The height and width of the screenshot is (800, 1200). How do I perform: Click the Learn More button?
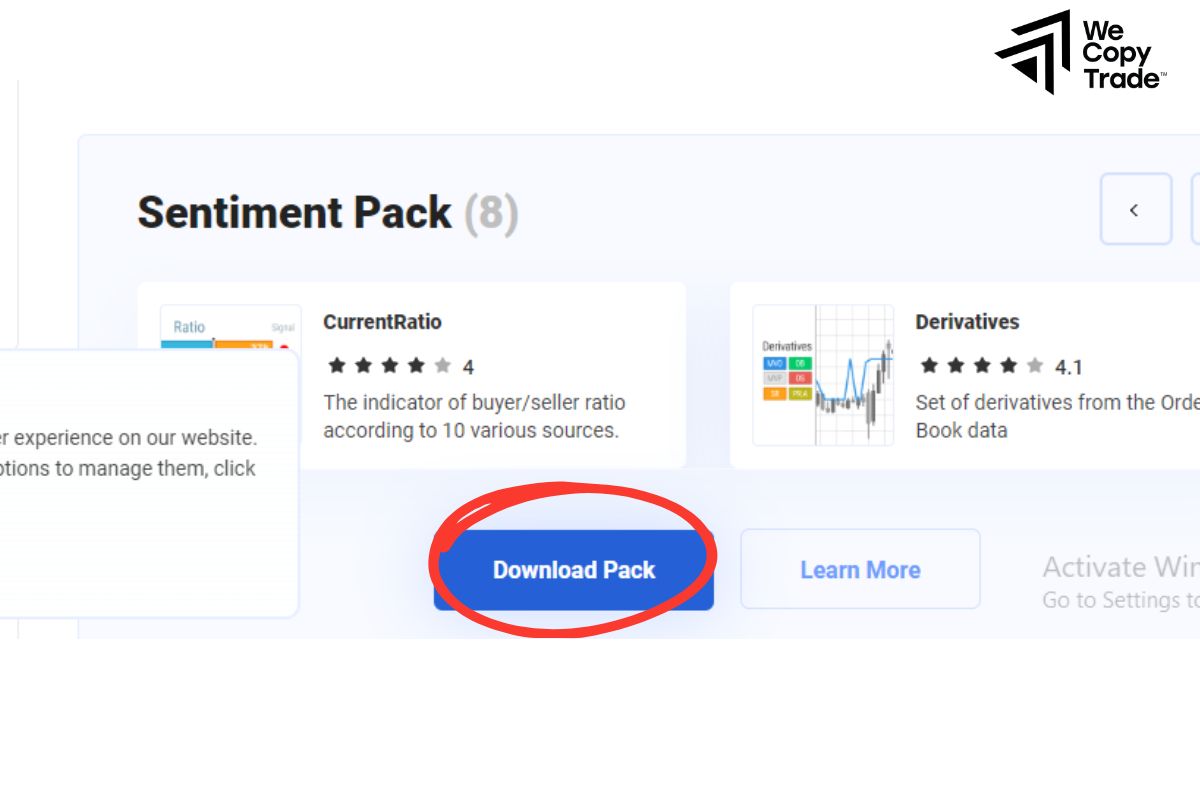(x=860, y=570)
